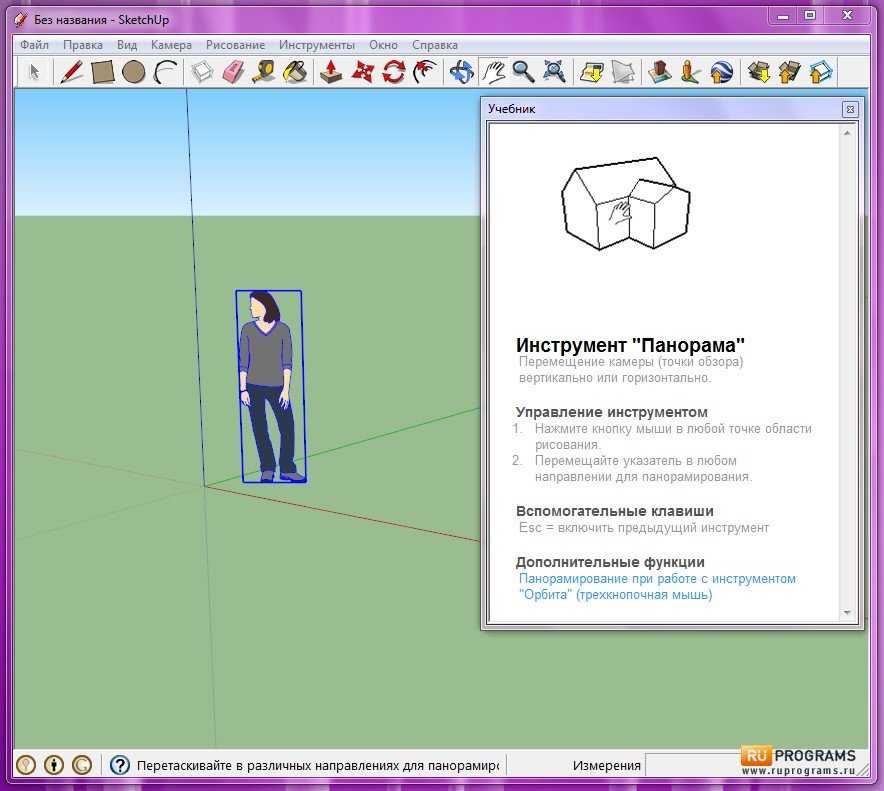Activate the Circle drawing tool
Viewport: 884px width, 791px height.
click(x=134, y=72)
